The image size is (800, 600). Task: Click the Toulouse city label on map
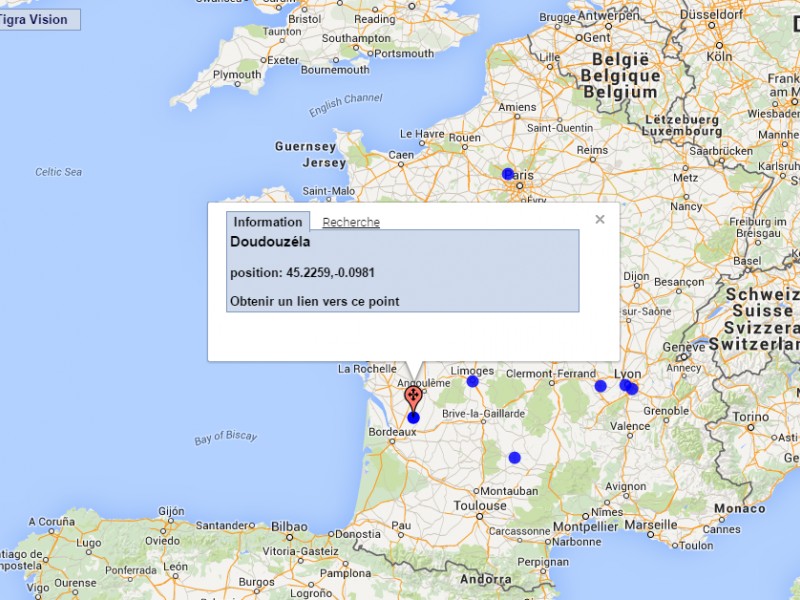(479, 506)
